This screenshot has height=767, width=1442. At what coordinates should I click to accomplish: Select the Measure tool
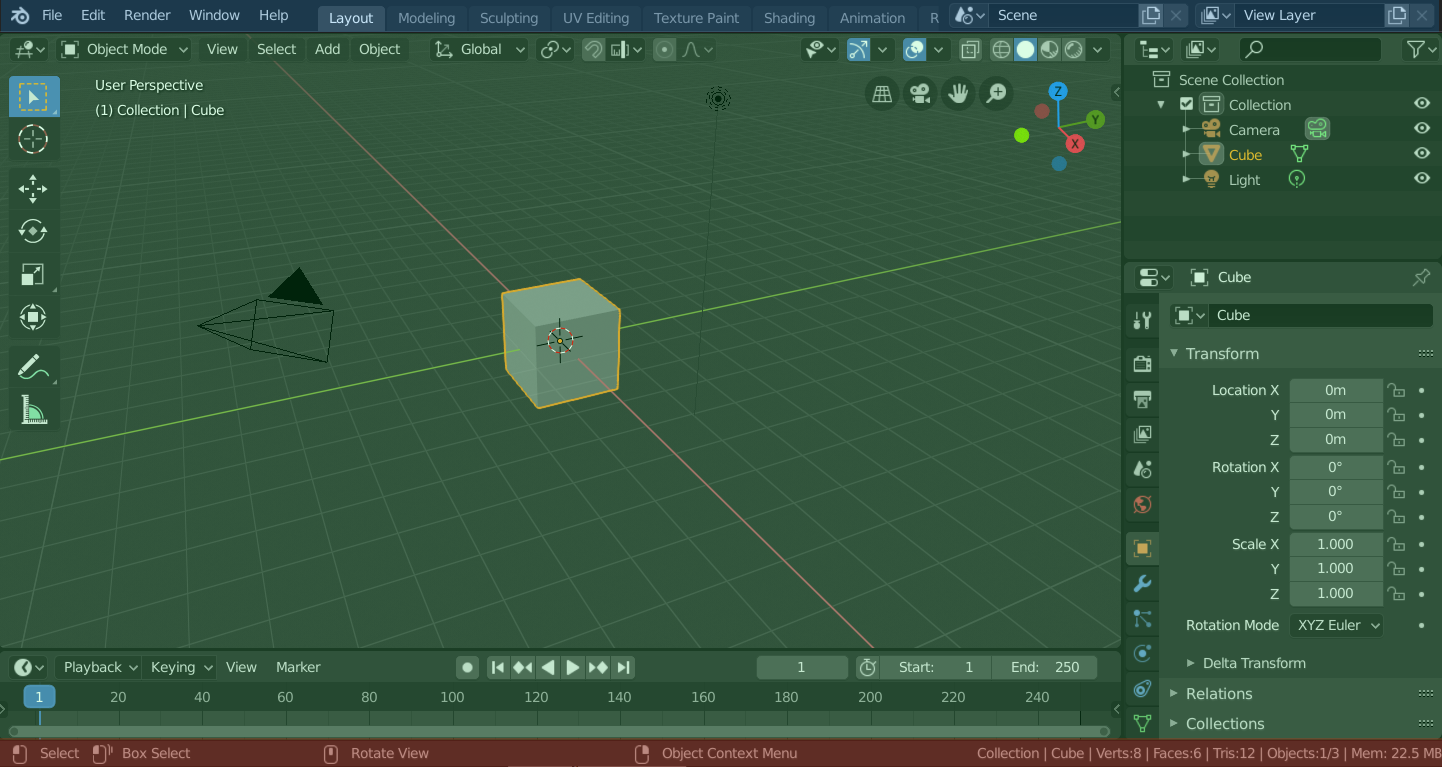coord(33,410)
